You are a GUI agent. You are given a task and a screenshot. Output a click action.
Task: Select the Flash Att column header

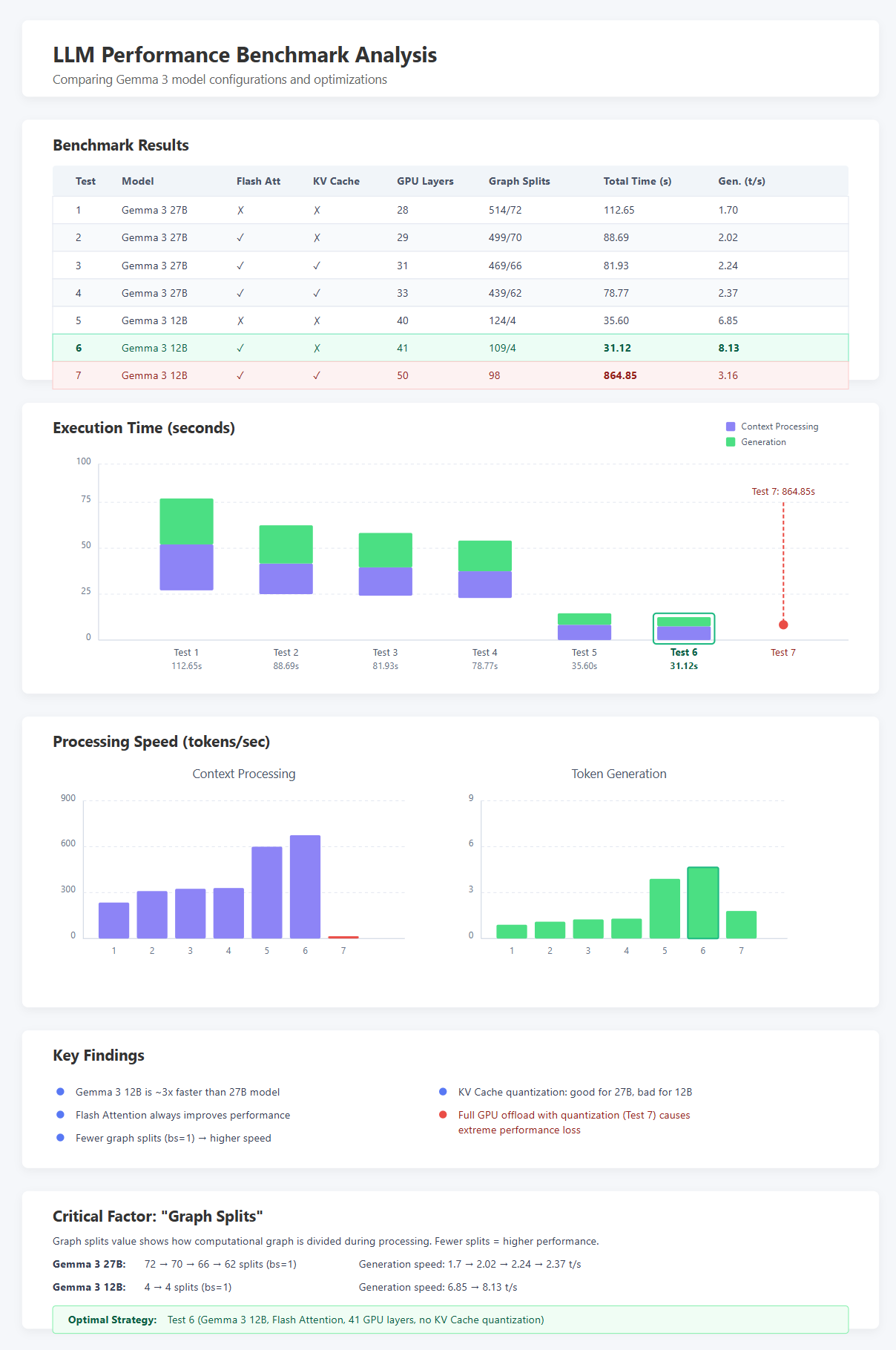coord(259,181)
